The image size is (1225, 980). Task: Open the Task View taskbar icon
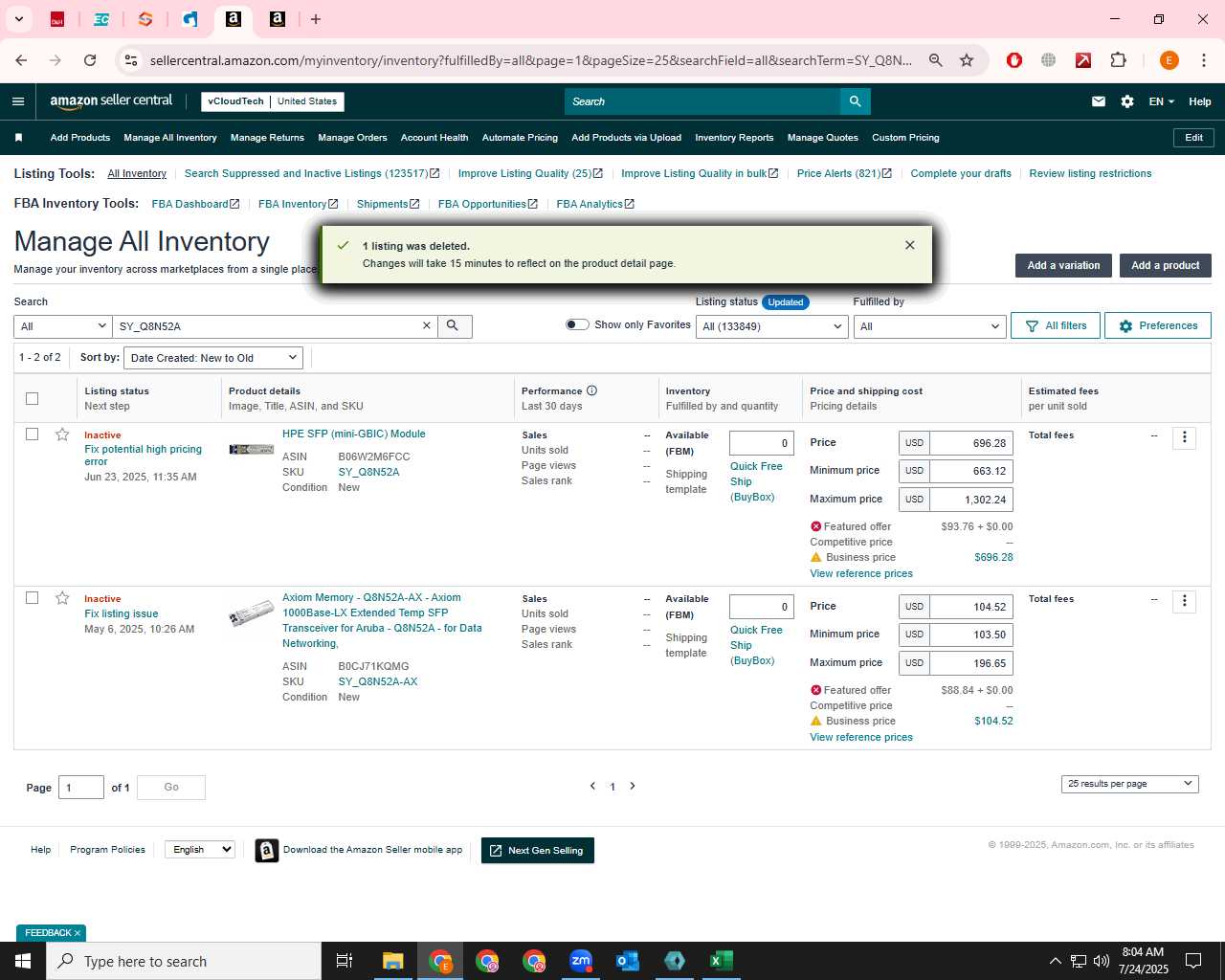pos(345,961)
